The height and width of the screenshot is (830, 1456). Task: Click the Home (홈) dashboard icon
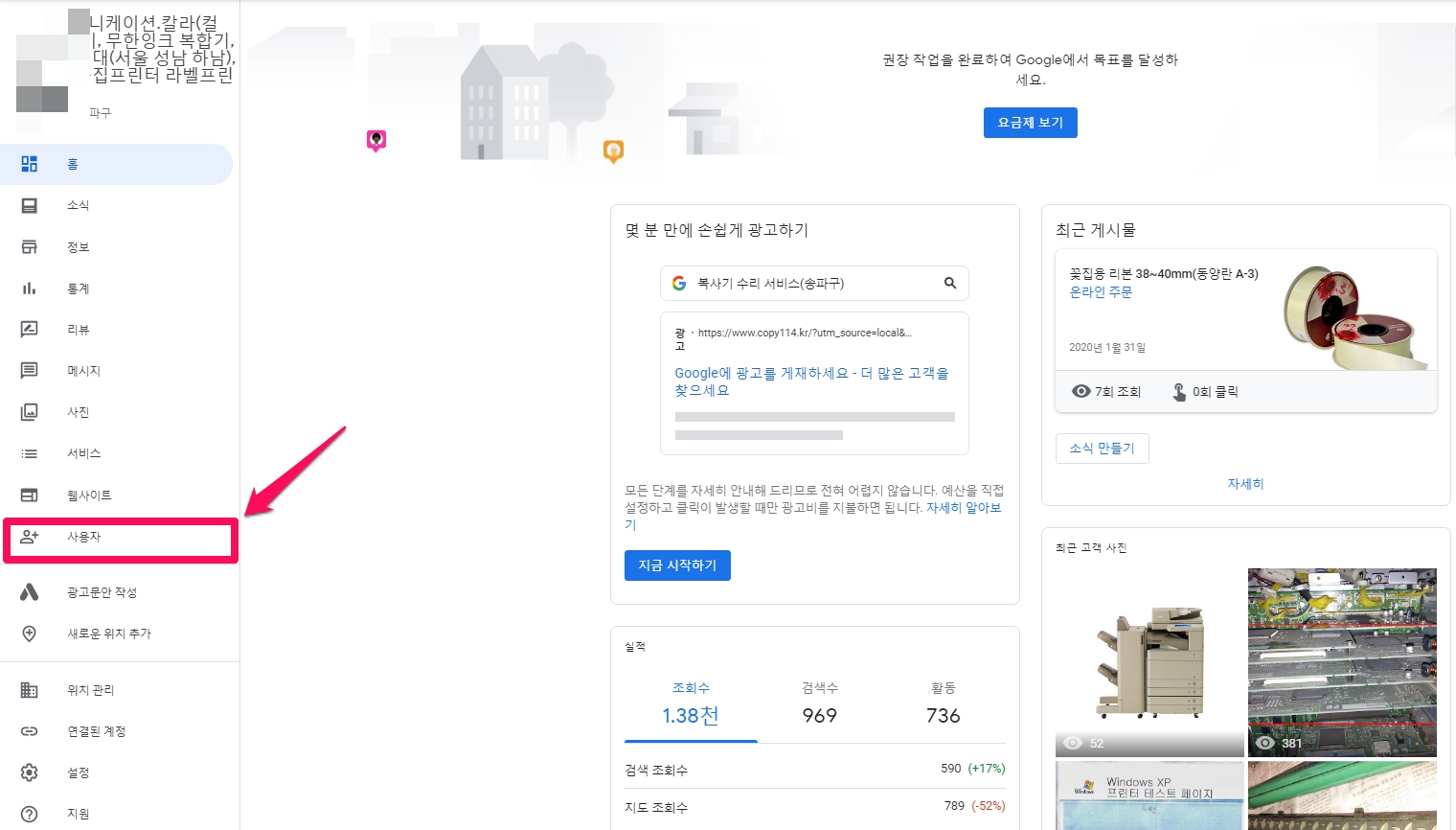point(30,164)
